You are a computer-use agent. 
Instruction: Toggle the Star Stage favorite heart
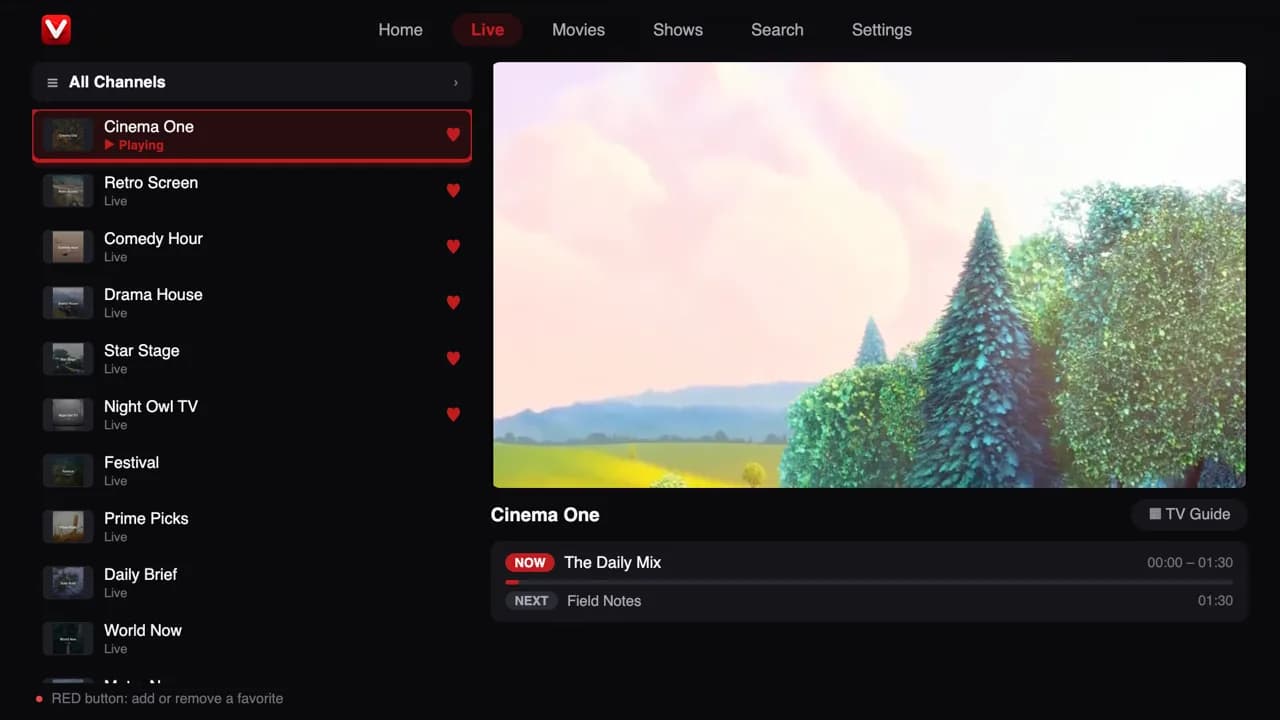(x=453, y=358)
